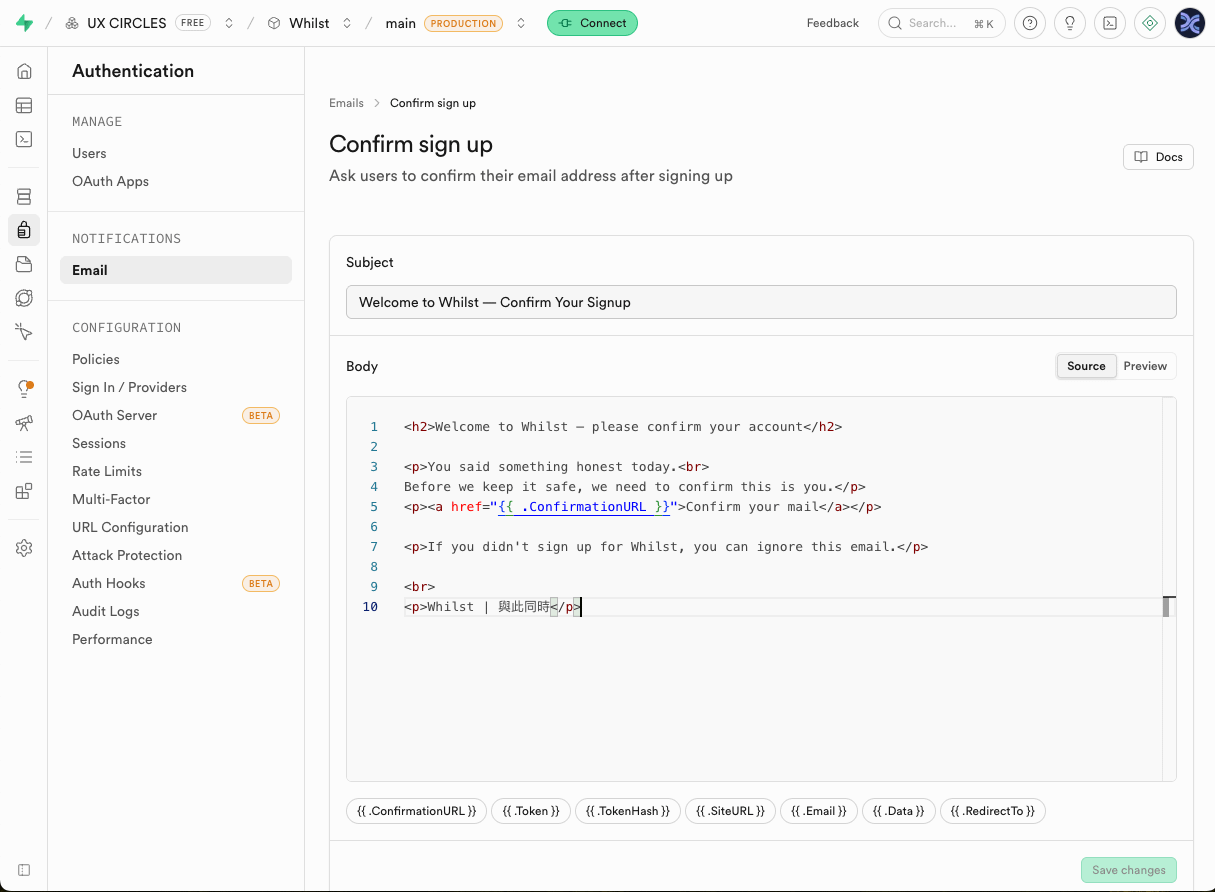The image size is (1215, 892).
Task: Insert the {{ .Email }} variable chip
Action: click(x=819, y=811)
